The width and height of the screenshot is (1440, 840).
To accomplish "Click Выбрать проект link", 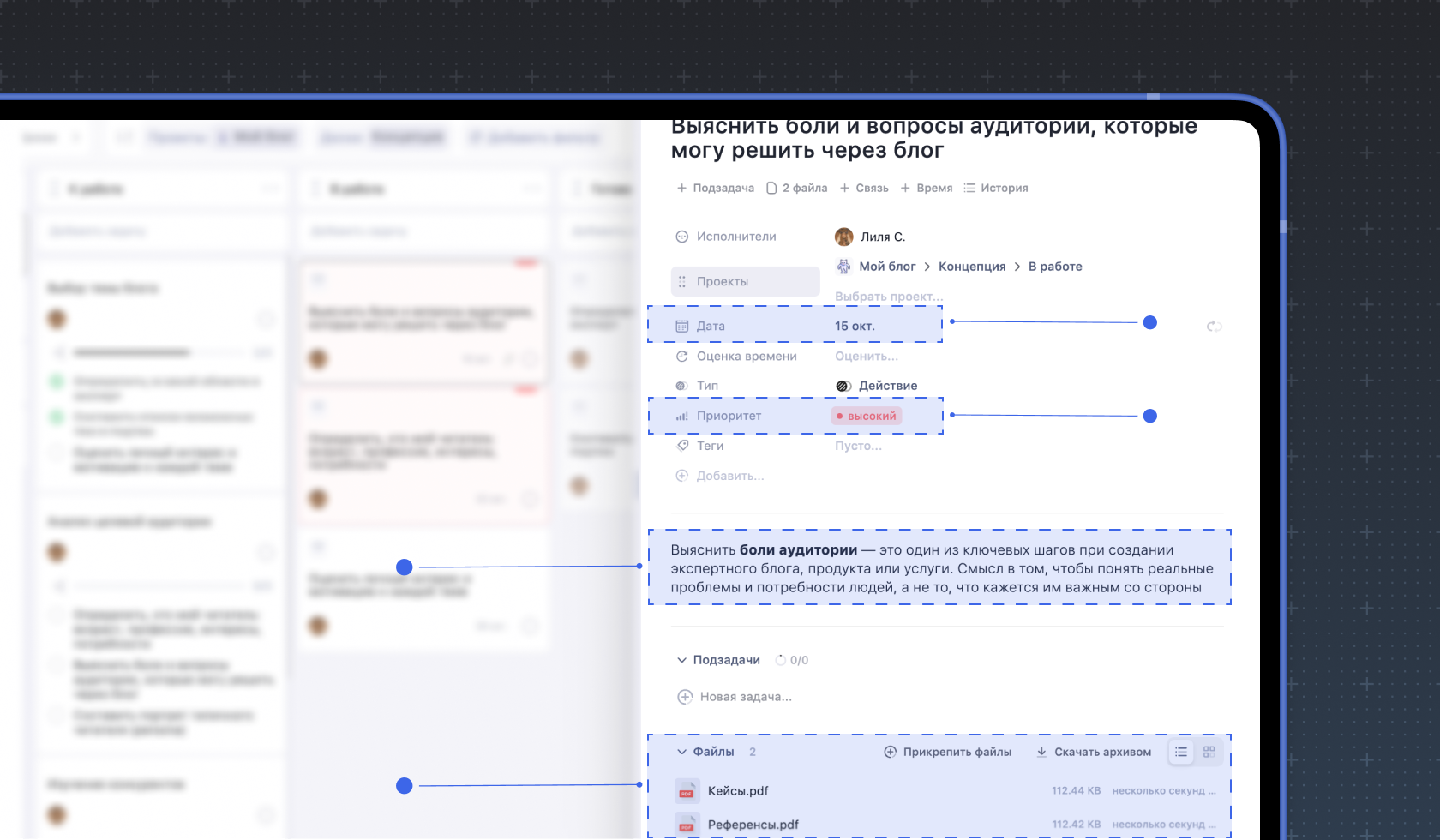I will [x=888, y=296].
